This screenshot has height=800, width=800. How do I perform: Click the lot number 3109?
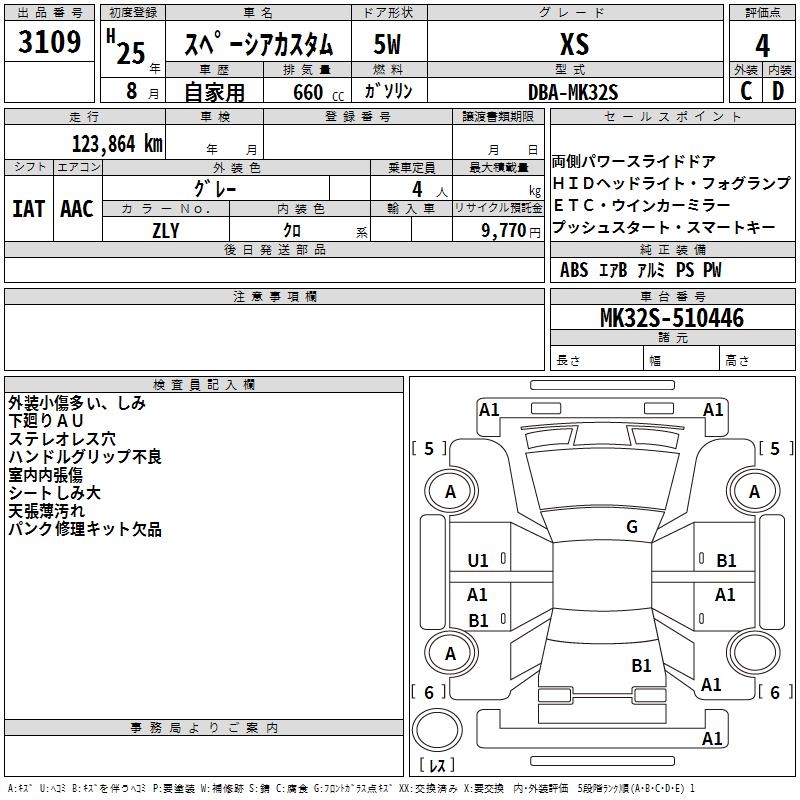(x=50, y=43)
